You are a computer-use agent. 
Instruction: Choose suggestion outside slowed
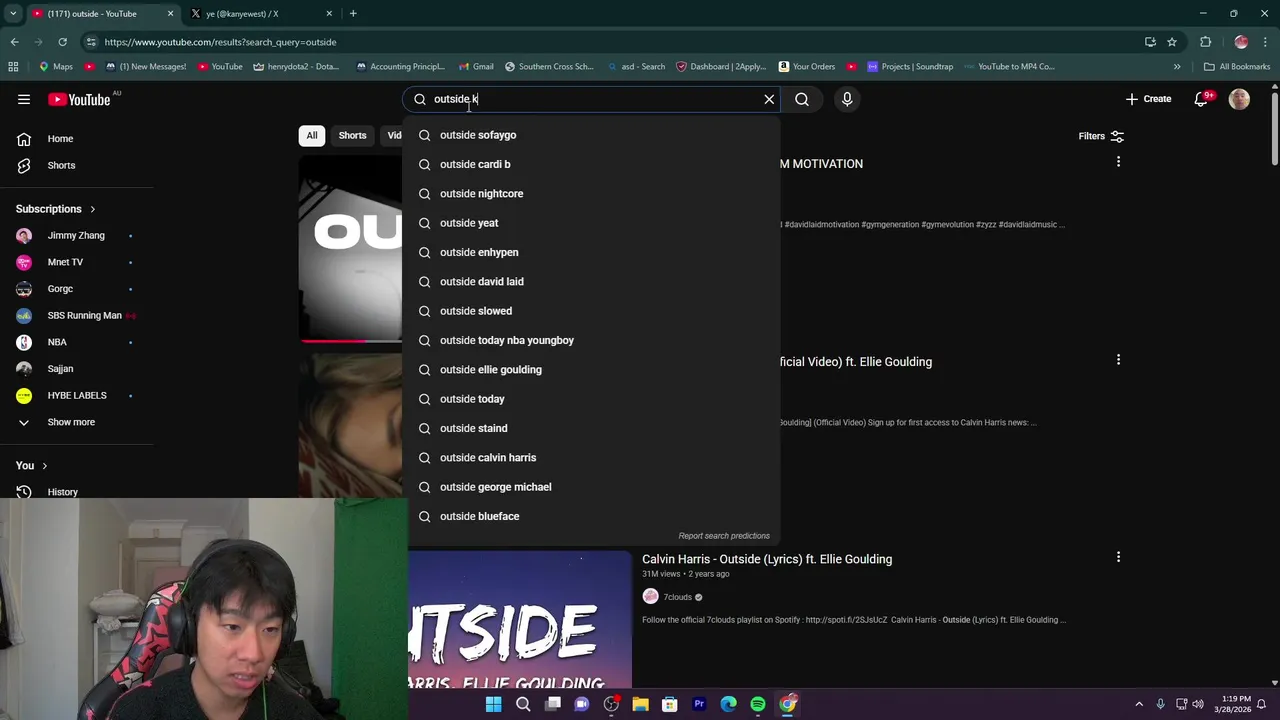pos(591,311)
